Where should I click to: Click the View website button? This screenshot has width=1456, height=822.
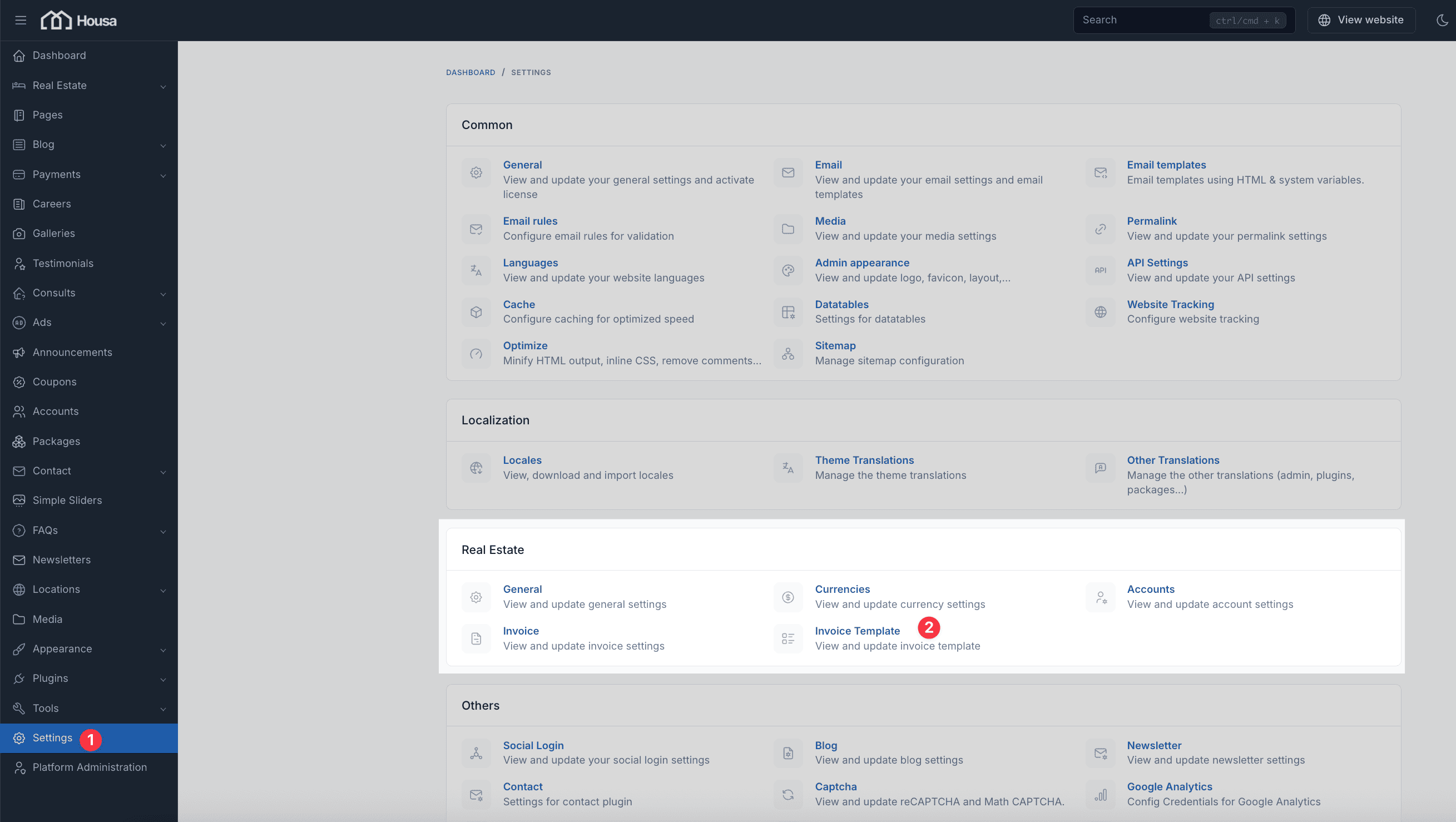pyautogui.click(x=1361, y=21)
